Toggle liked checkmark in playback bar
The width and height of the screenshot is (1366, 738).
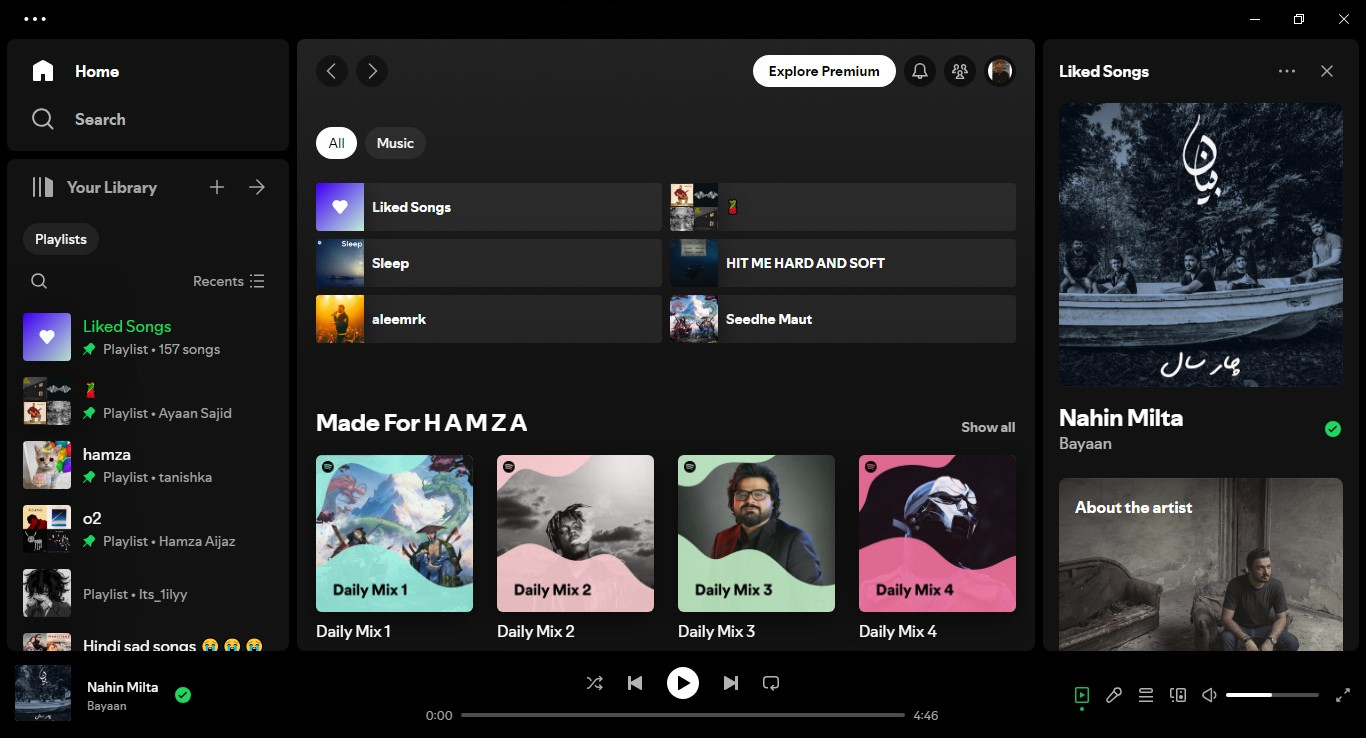click(x=183, y=694)
